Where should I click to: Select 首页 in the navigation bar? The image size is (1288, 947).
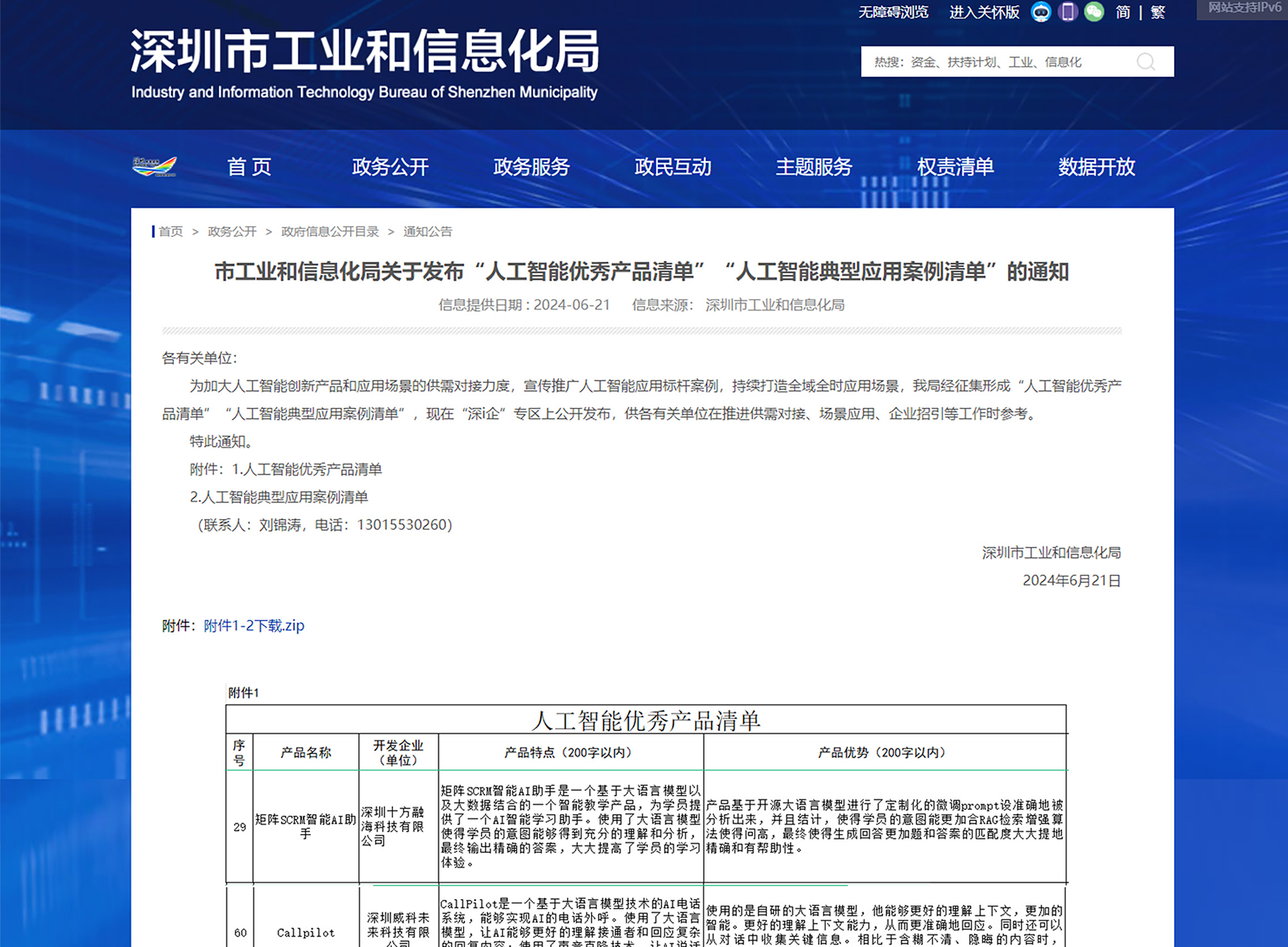coord(248,167)
